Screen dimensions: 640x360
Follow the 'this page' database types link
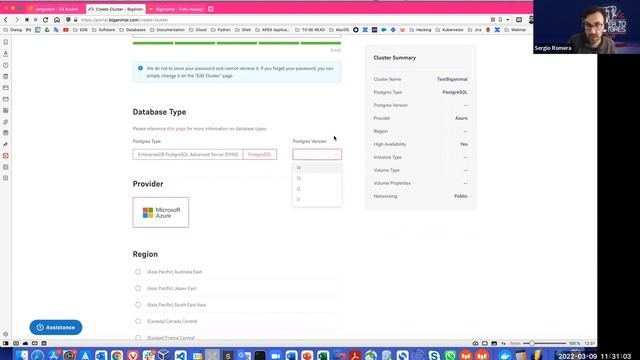click(x=176, y=129)
